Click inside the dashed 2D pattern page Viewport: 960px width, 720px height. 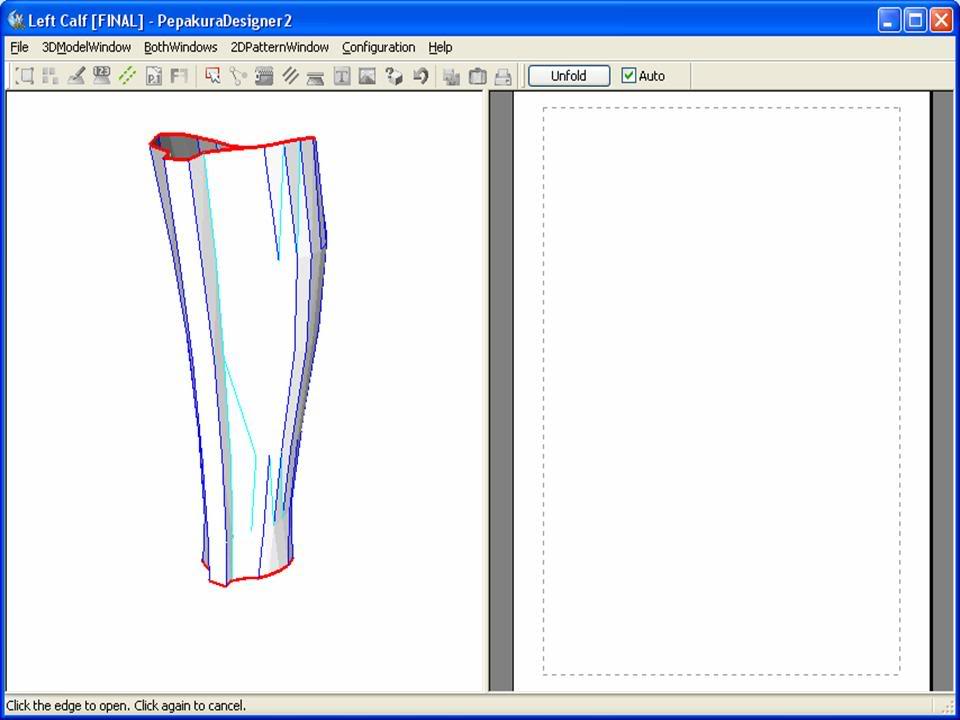721,391
